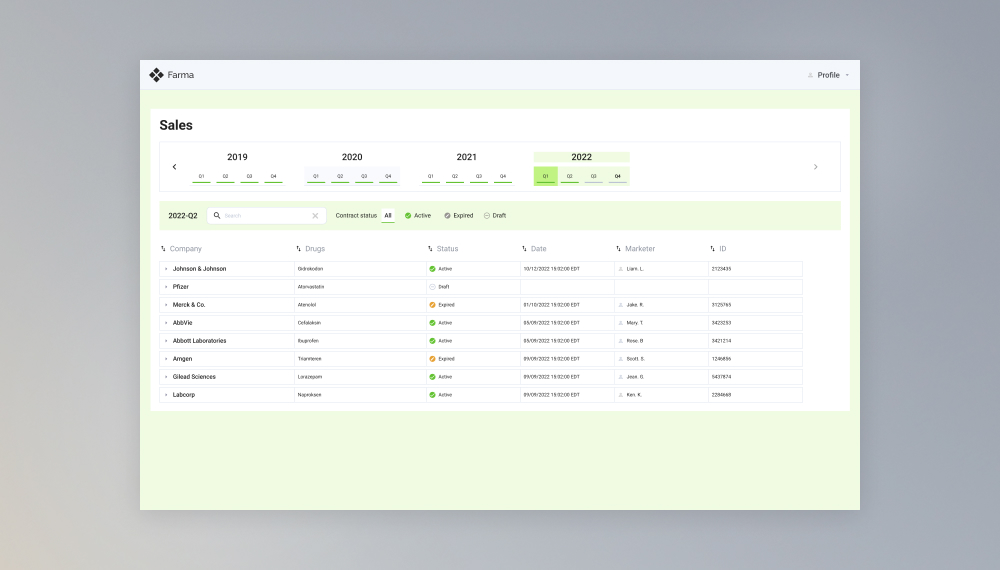
Task: Click the marketer person icon next to Ken K.
Action: 621,395
